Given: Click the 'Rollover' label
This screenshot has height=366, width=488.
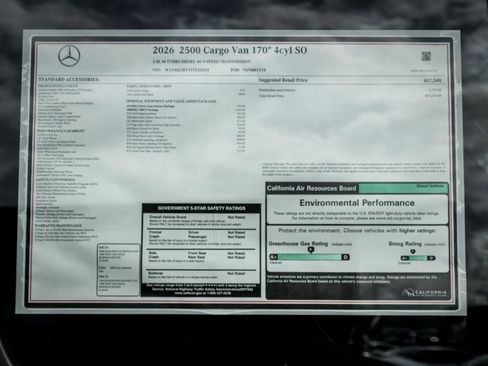Looking at the screenshot, I should point(156,273).
